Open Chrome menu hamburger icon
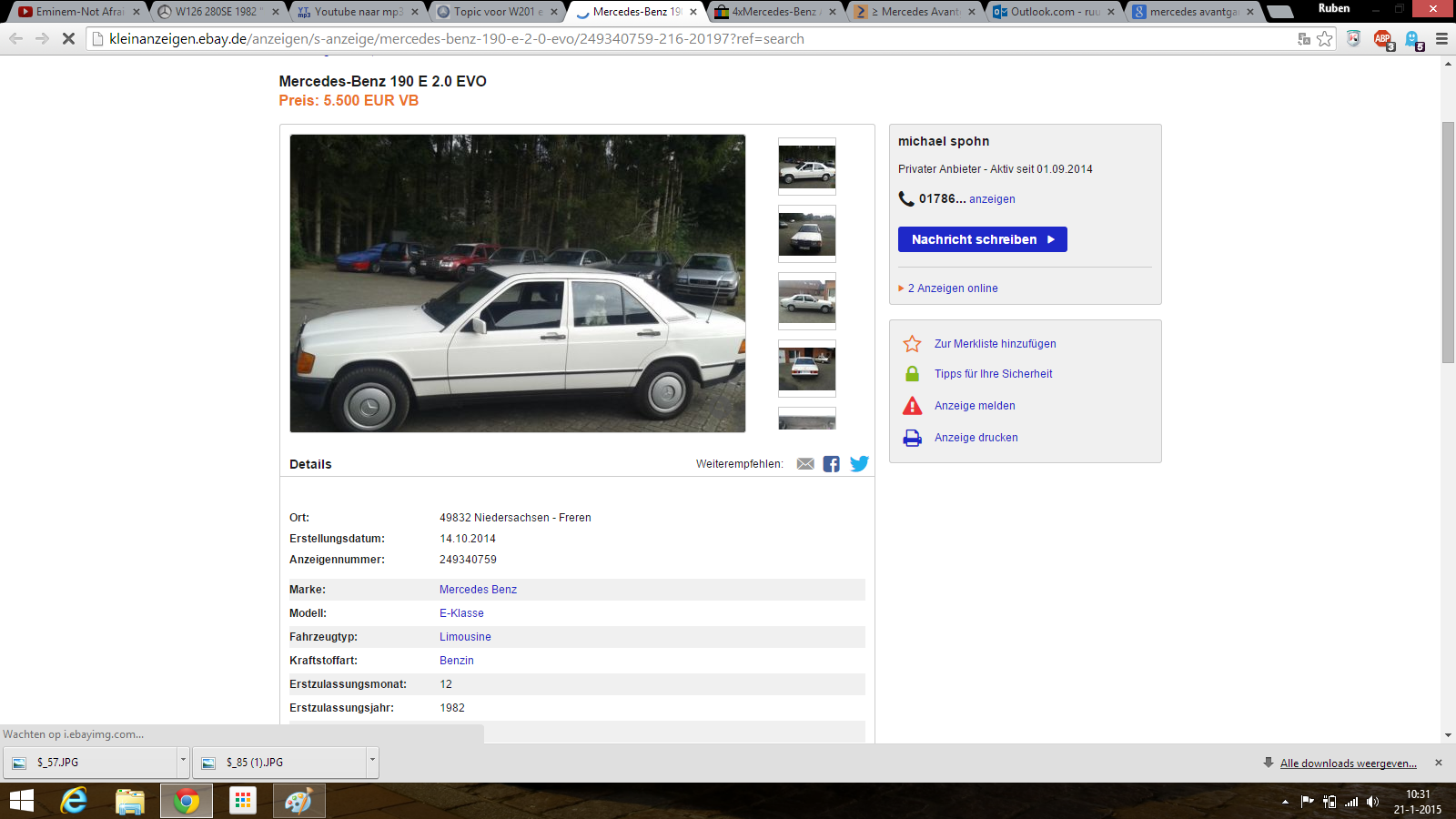 click(x=1441, y=39)
